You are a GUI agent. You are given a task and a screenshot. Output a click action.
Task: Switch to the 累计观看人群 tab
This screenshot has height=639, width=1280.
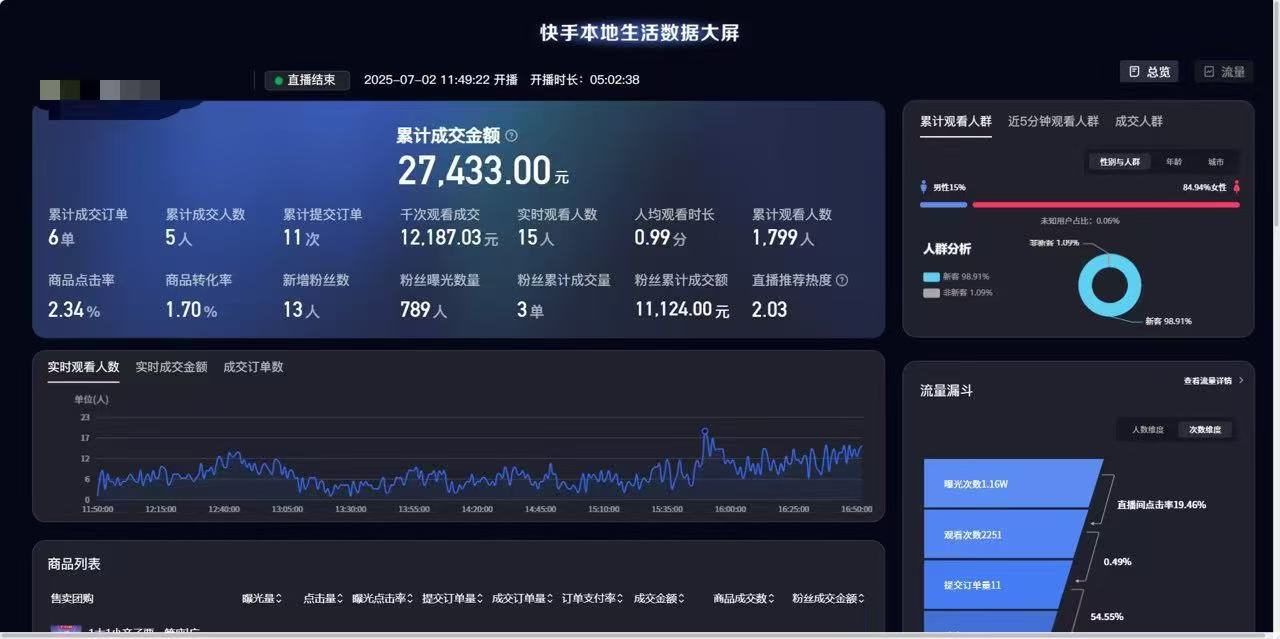(x=956, y=121)
